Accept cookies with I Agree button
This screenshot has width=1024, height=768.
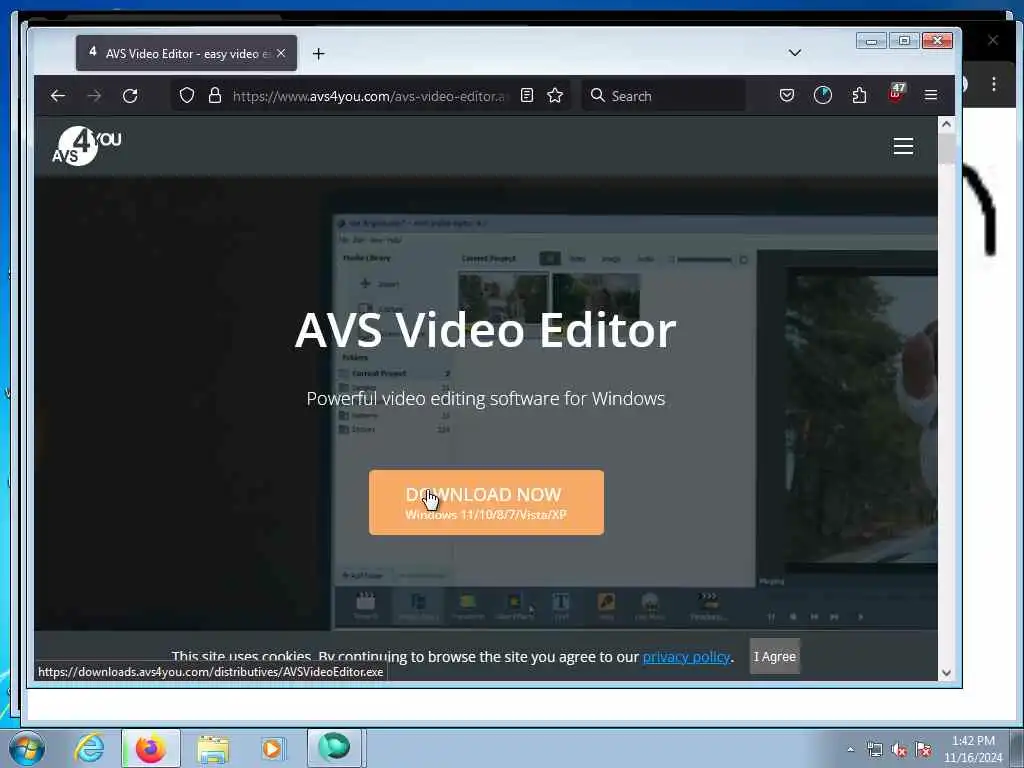[x=775, y=656]
